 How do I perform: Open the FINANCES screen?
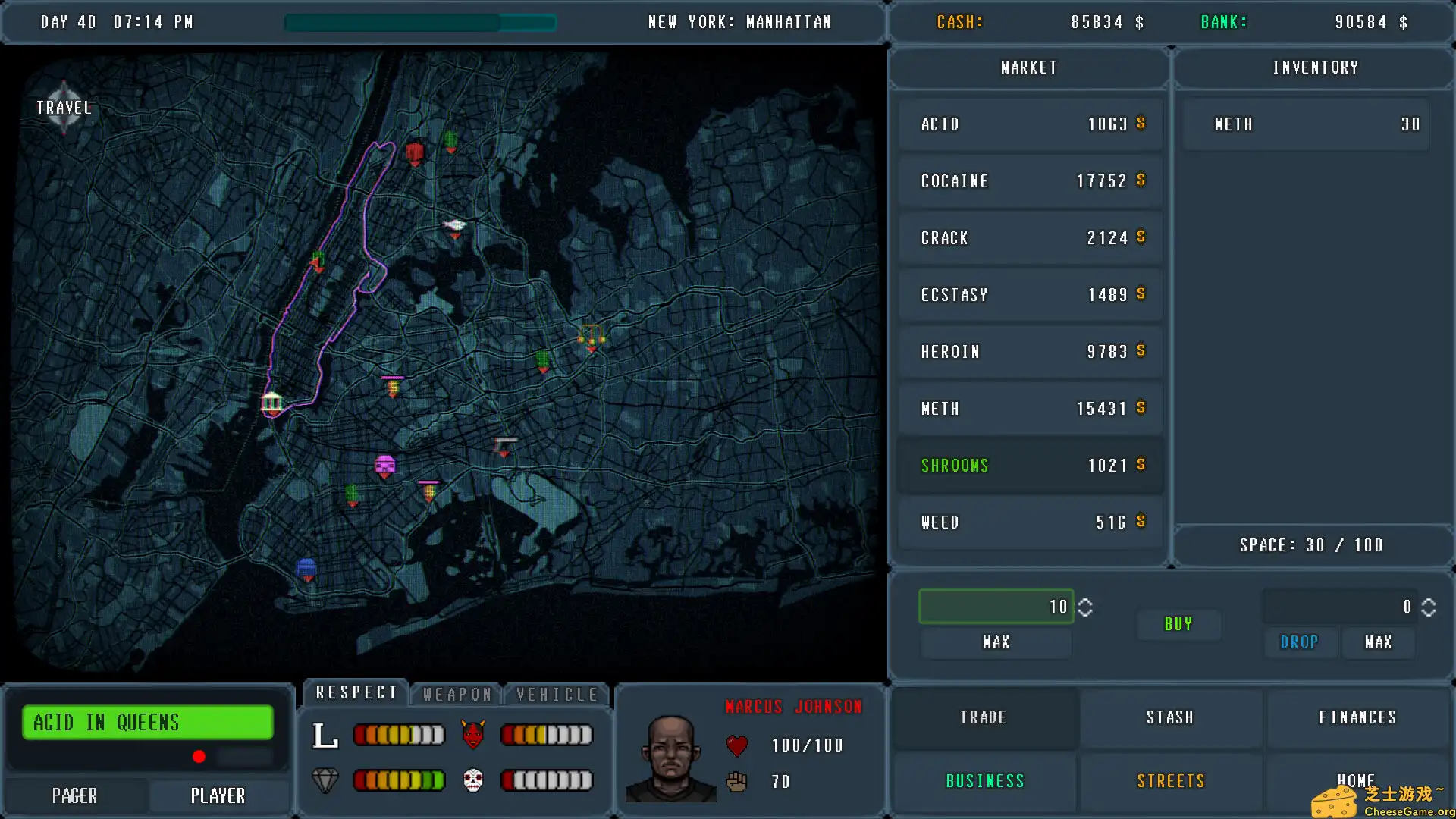pos(1357,717)
